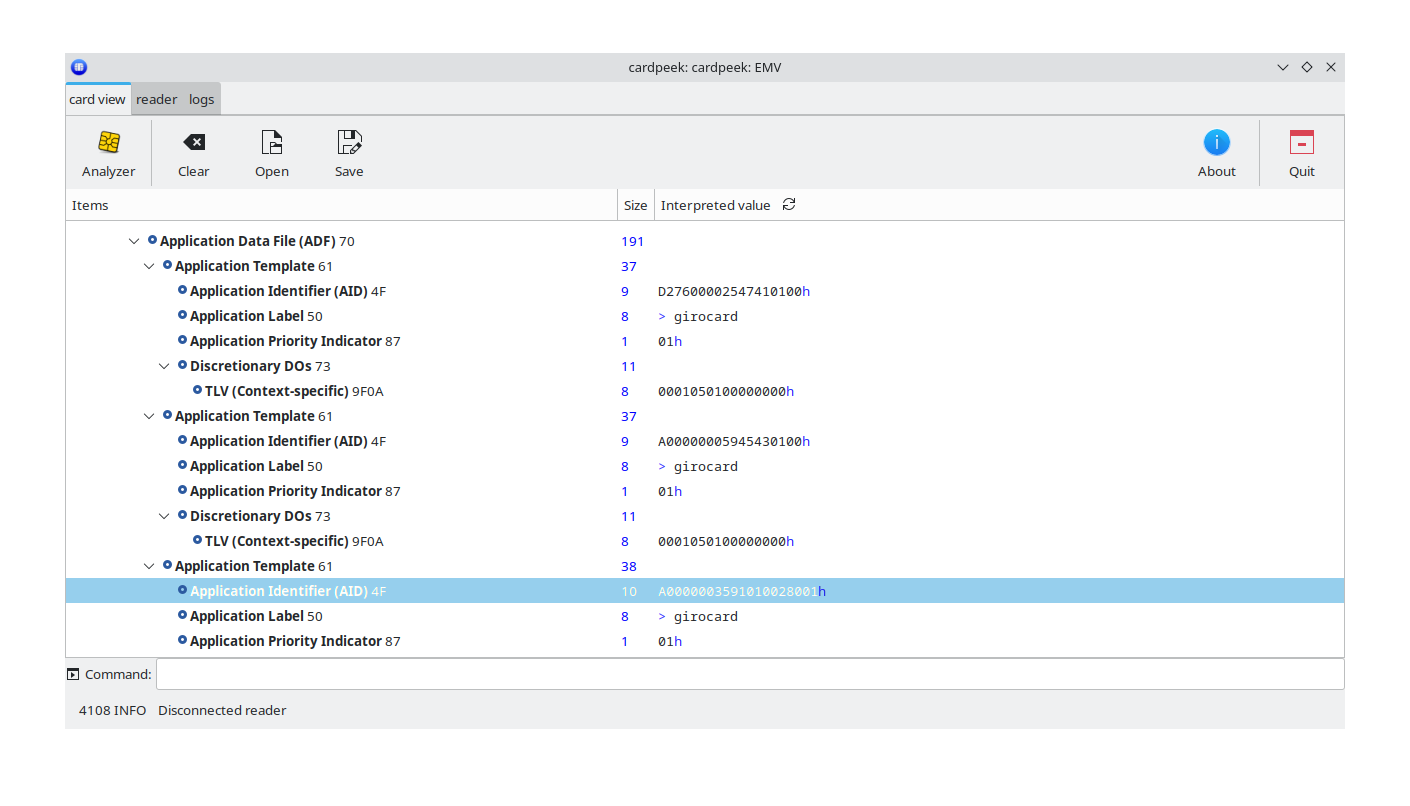The height and width of the screenshot is (806, 1410).
Task: Click refresh icon beside Interpreted value
Action: click(789, 205)
